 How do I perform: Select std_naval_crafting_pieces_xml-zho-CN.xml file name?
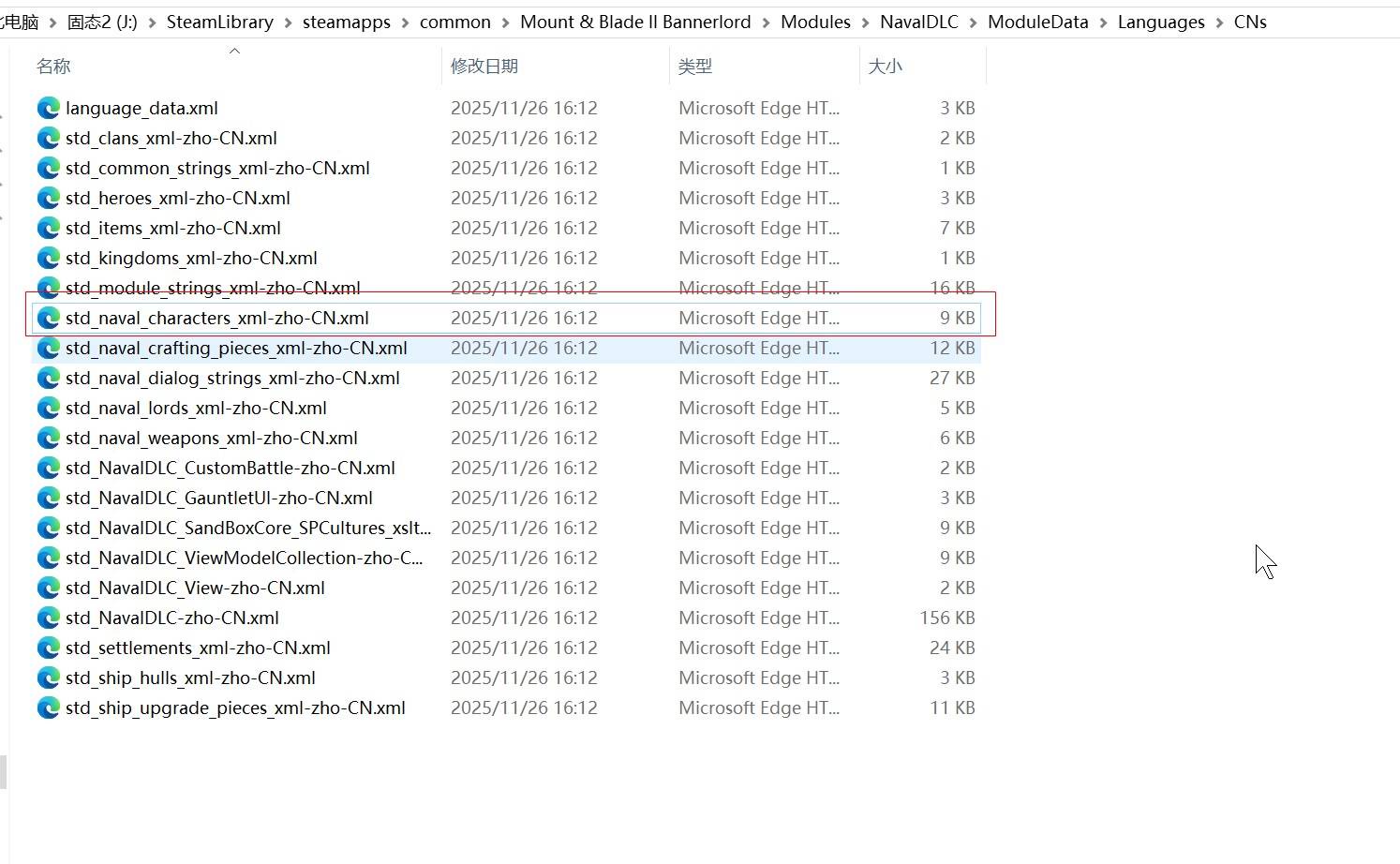pyautogui.click(x=236, y=348)
